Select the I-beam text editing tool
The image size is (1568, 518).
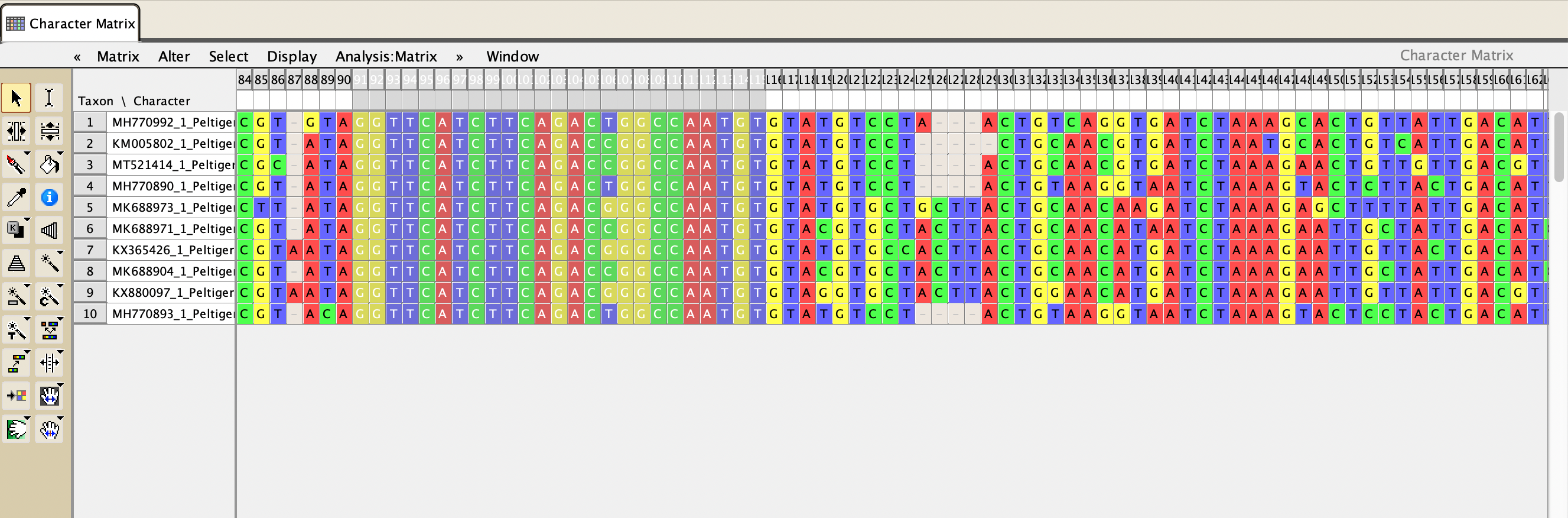tap(49, 98)
